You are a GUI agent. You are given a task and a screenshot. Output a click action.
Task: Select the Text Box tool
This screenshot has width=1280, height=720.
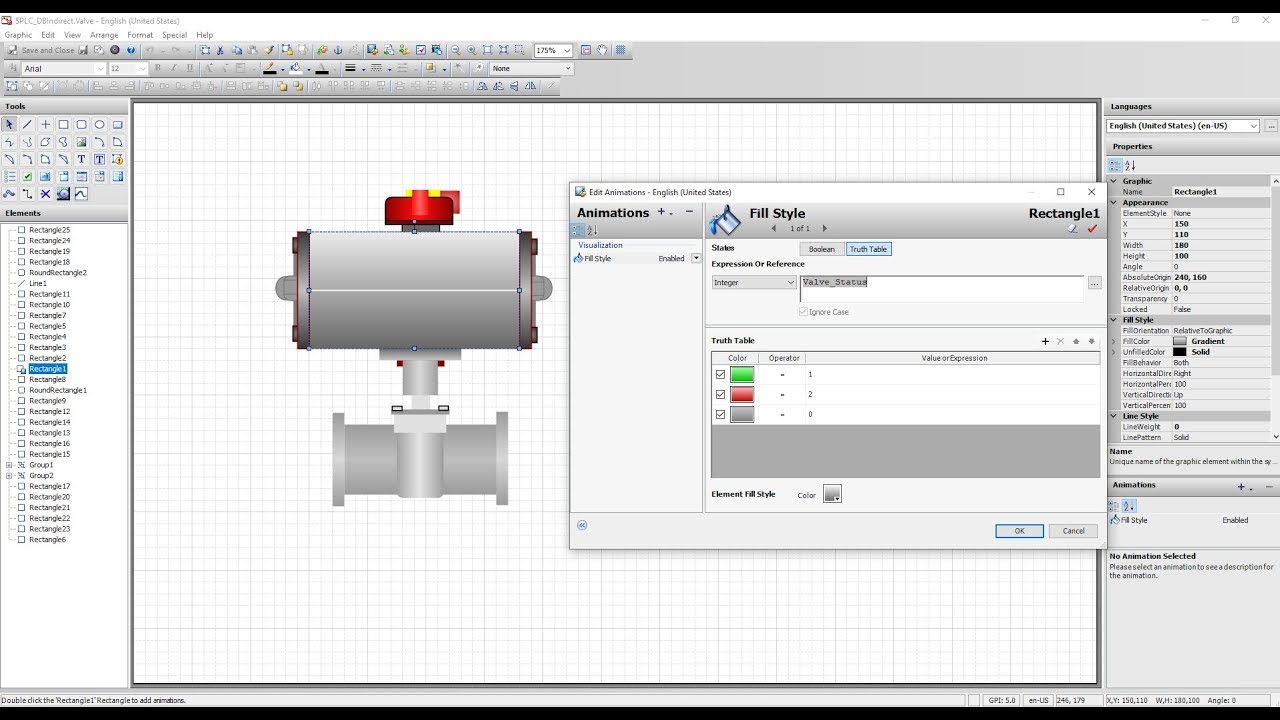[99, 159]
